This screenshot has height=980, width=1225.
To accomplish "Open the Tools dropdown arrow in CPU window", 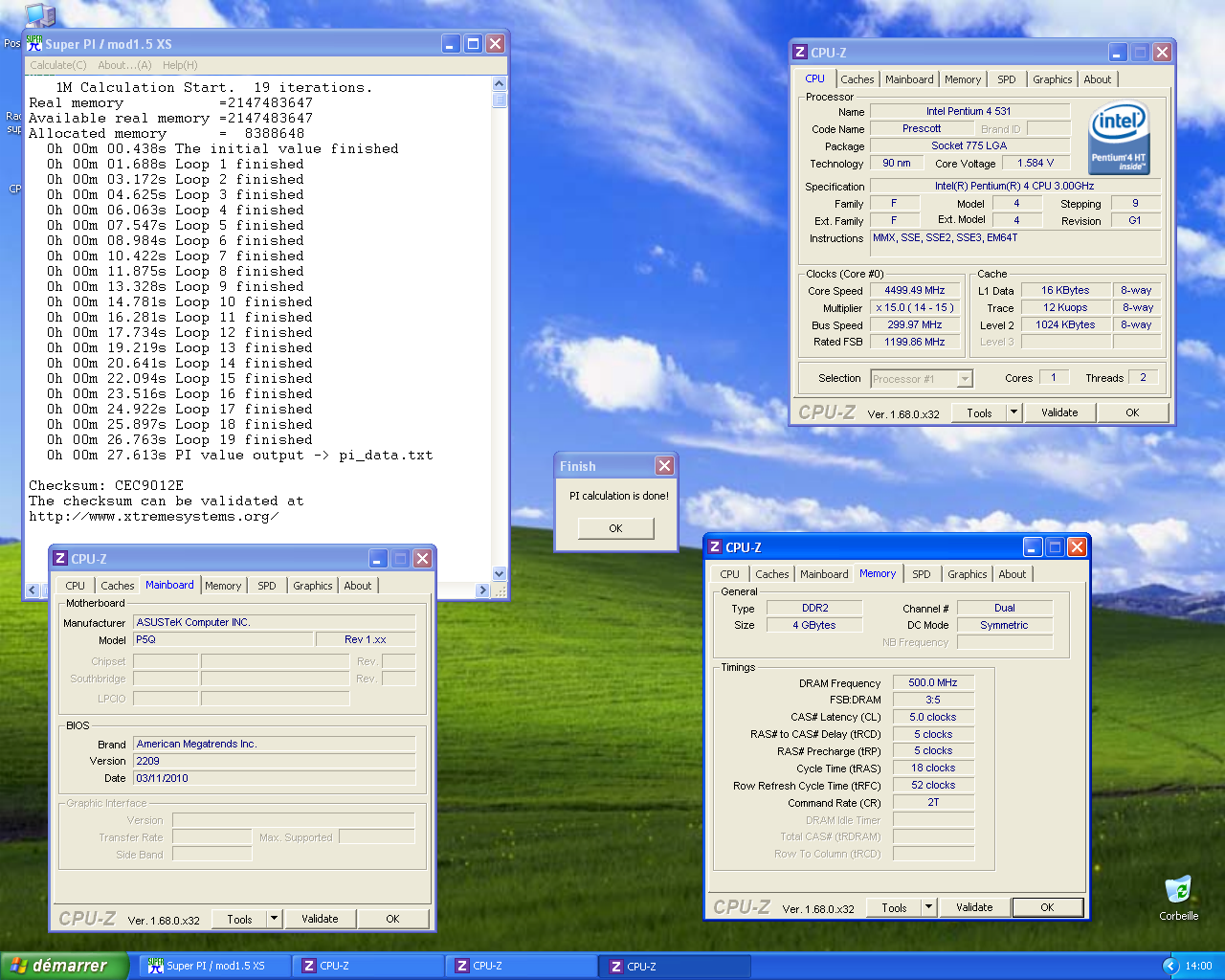I will click(x=1013, y=412).
